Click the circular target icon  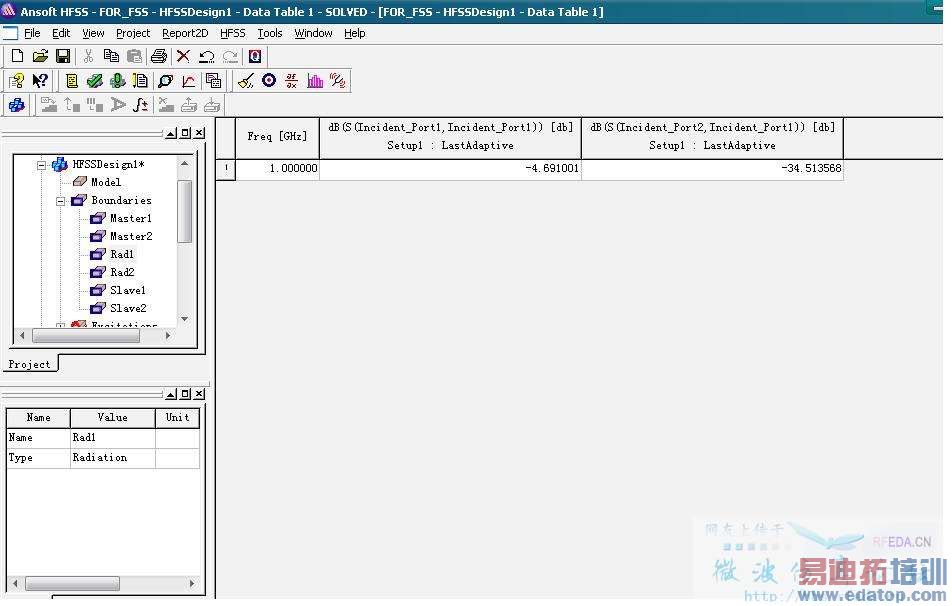pos(269,81)
